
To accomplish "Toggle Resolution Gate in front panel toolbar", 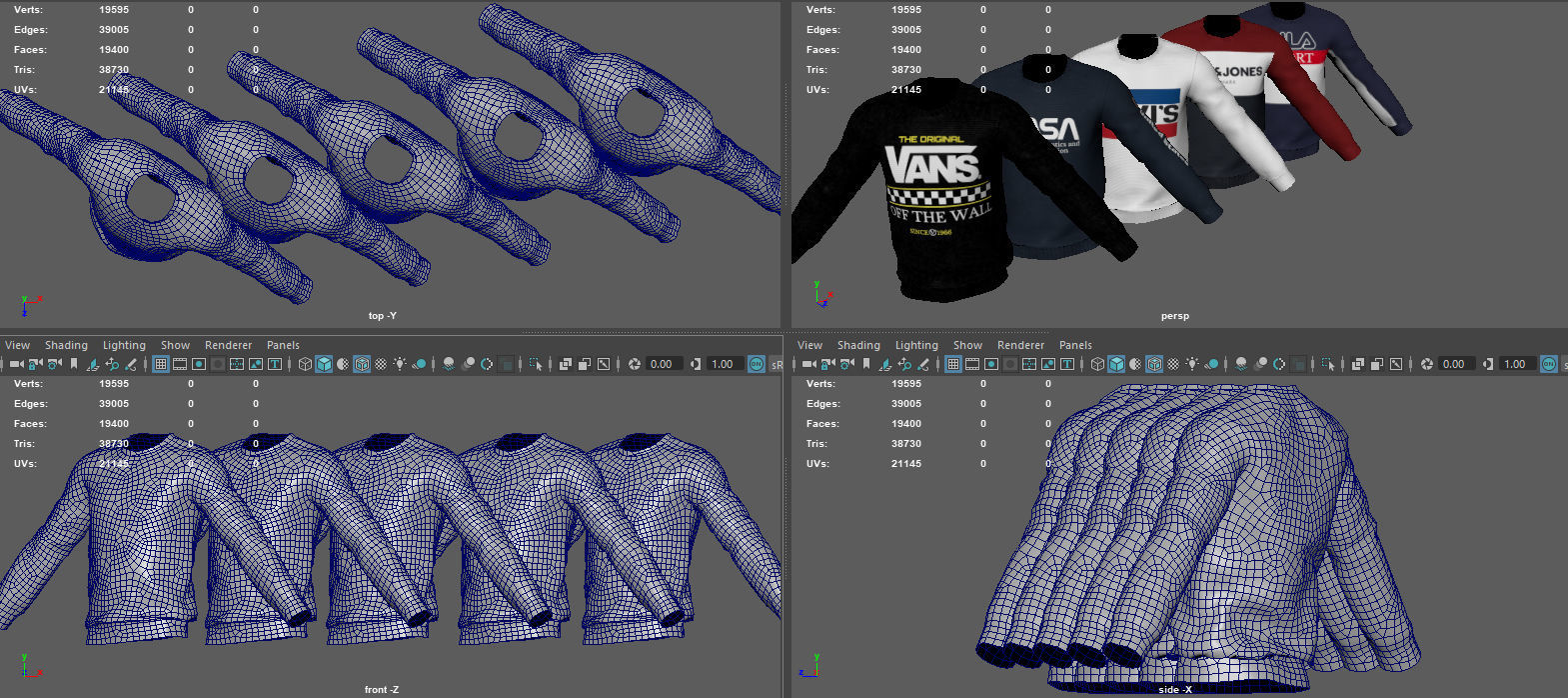I will (x=199, y=364).
